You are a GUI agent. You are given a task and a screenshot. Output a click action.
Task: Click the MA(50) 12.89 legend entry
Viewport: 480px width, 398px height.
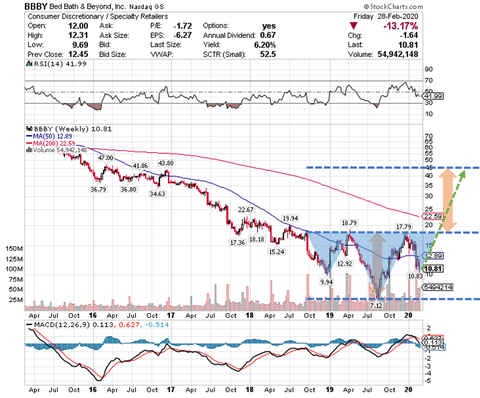coord(49,136)
